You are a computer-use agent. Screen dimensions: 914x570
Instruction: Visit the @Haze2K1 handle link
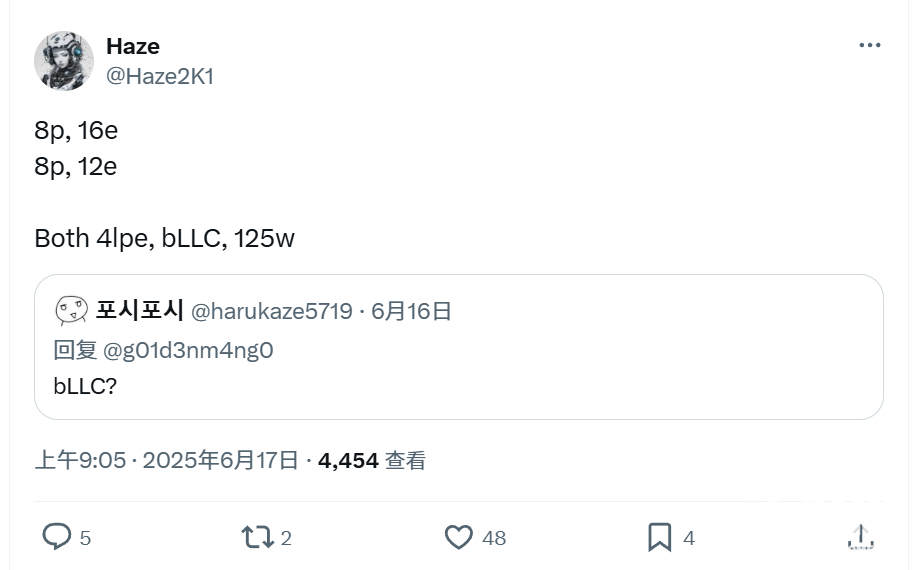click(x=160, y=76)
